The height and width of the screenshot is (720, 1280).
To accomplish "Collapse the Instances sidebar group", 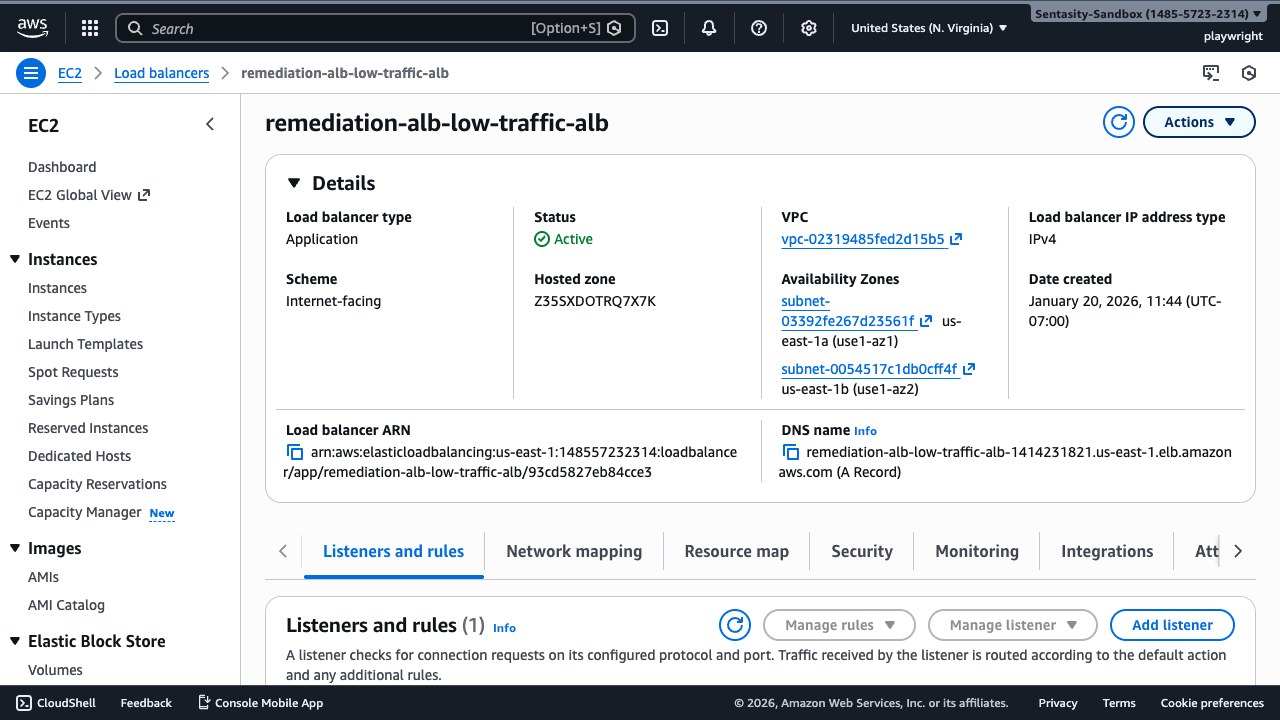I will click(15, 260).
